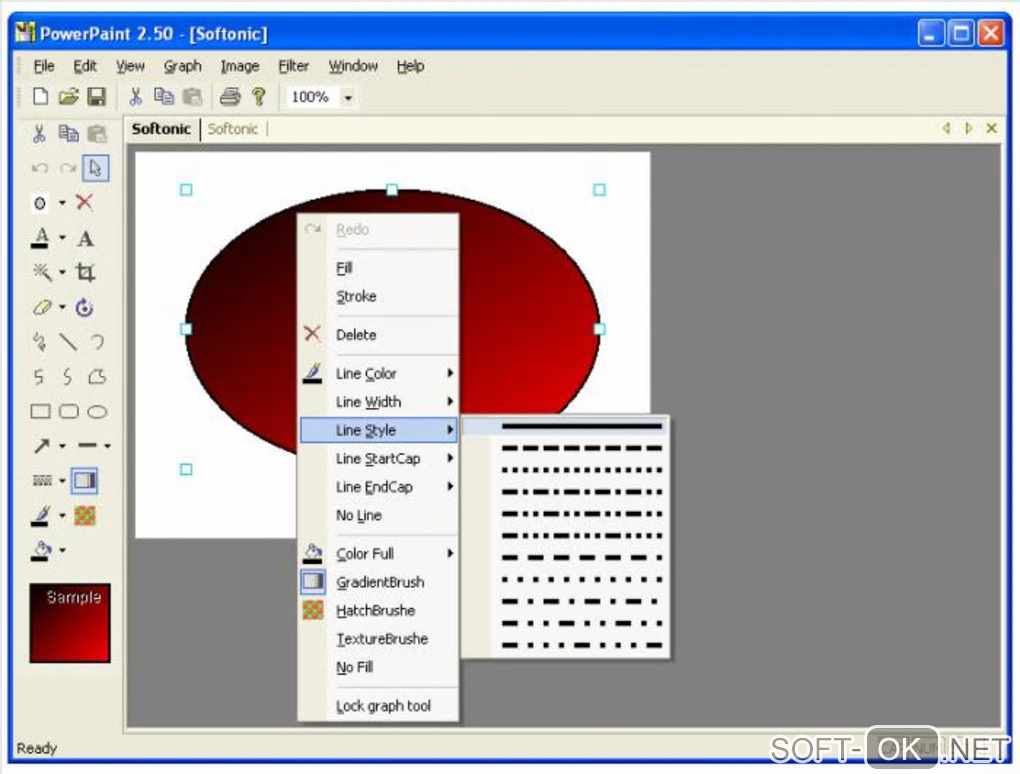The image size is (1020, 774).
Task: Click the print icon in toolbar
Action: [x=230, y=97]
